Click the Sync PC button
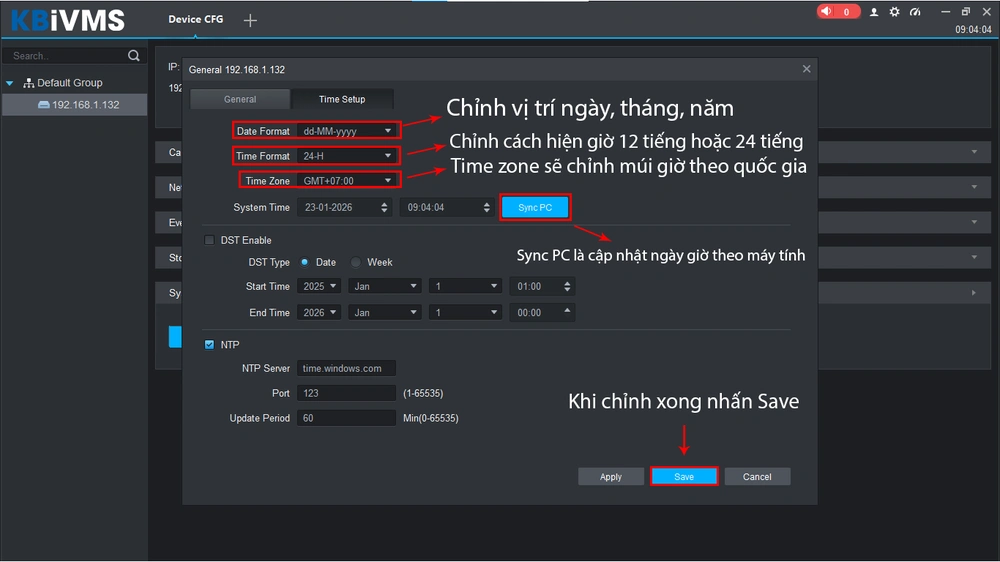 click(x=535, y=207)
